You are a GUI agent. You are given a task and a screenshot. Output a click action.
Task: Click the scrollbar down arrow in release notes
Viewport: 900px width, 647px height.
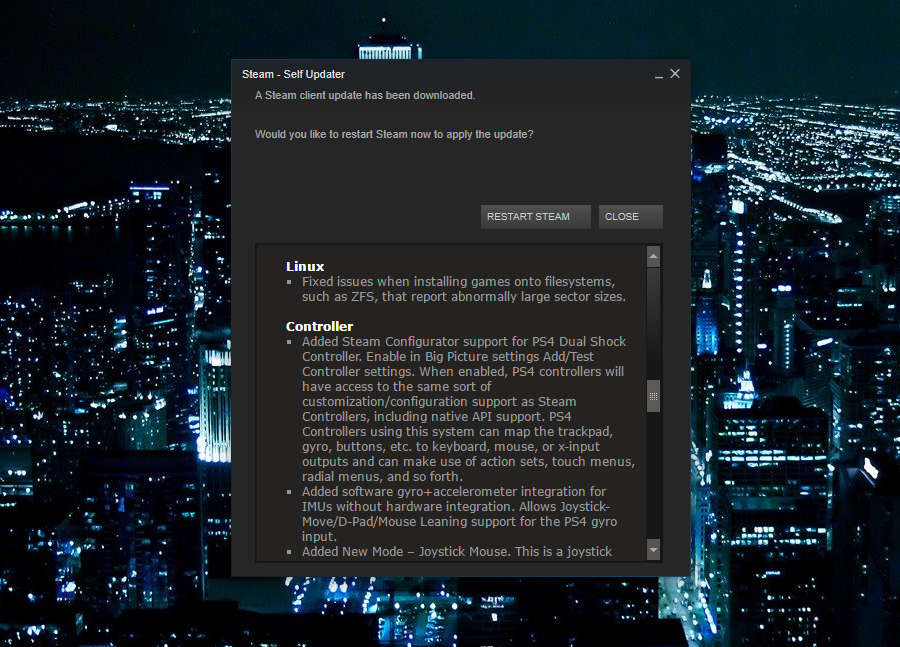[x=653, y=549]
